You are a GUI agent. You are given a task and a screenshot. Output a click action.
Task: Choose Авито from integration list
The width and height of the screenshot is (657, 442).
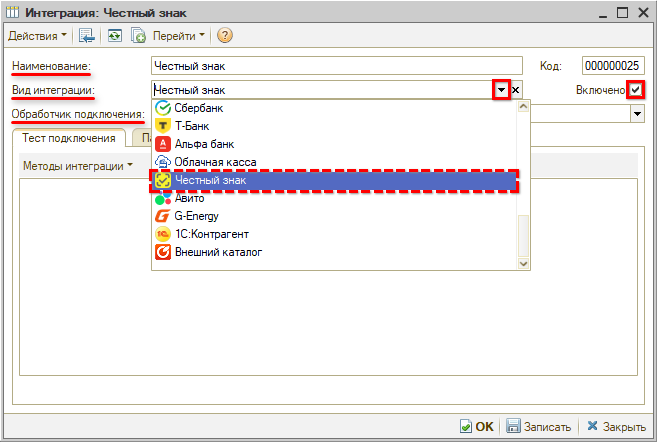(189, 198)
